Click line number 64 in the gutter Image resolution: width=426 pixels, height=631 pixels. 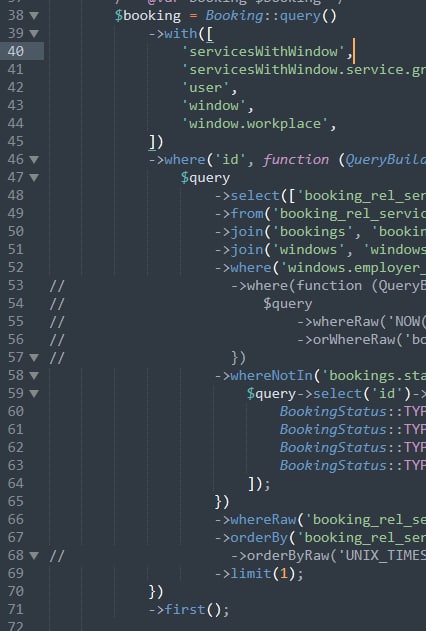tap(16, 483)
